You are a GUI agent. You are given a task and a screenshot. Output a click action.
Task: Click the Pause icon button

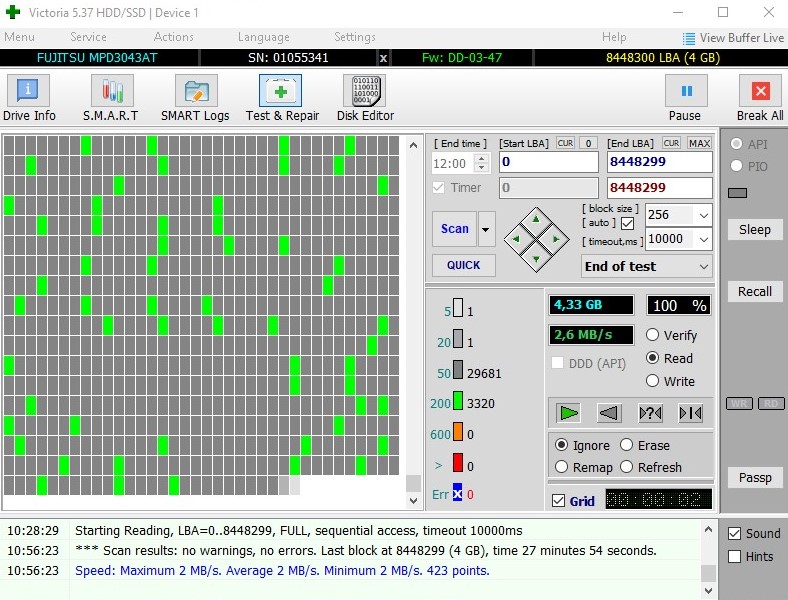click(x=686, y=91)
